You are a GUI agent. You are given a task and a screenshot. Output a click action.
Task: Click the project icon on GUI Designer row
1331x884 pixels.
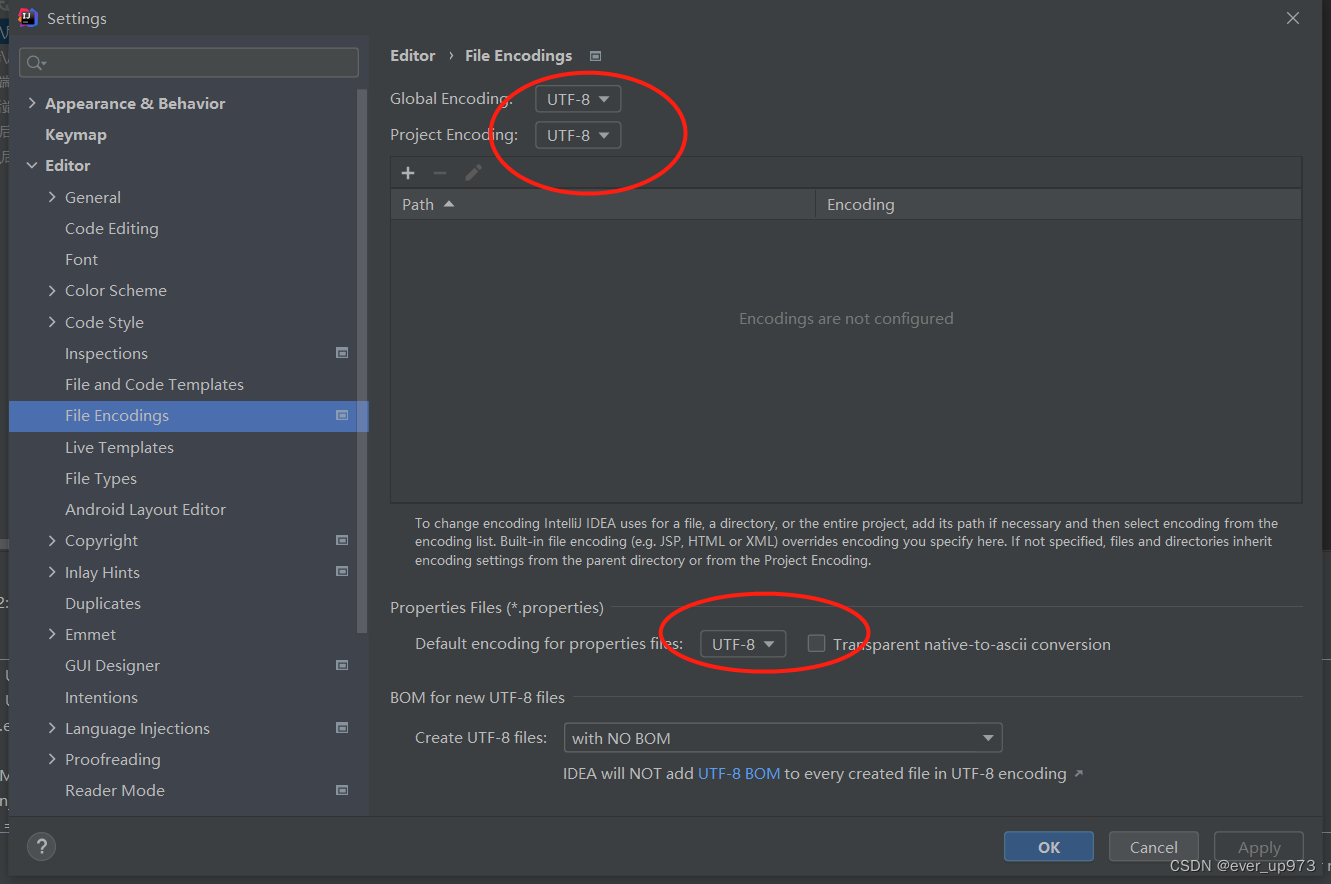tap(342, 665)
